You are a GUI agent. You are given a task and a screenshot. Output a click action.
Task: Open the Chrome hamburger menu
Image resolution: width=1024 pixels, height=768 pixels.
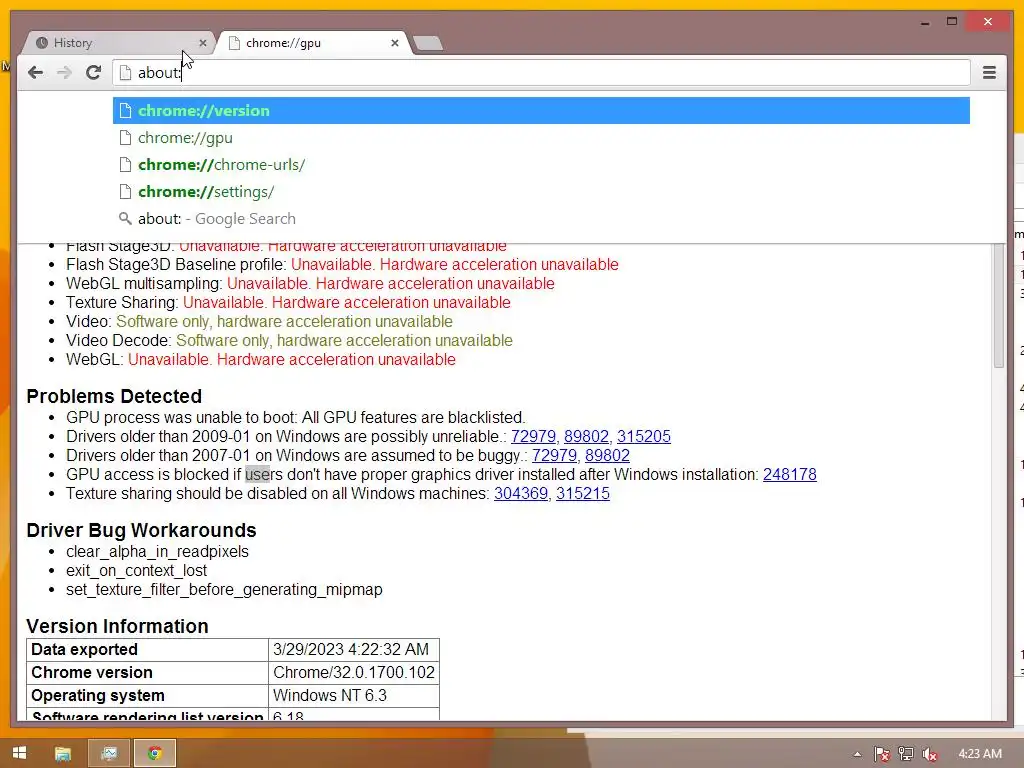[x=989, y=72]
